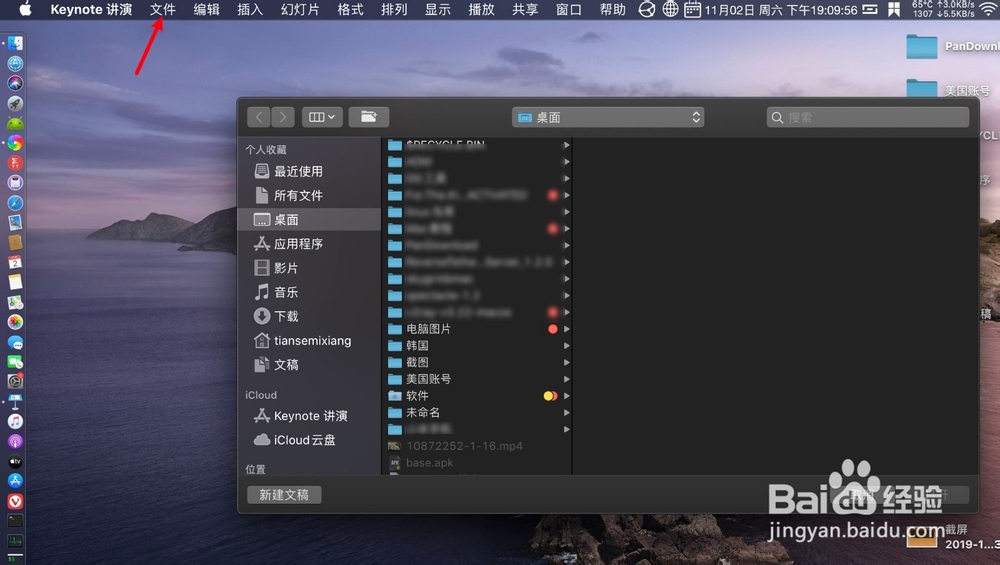Open the 文件 menu in the menu bar

point(163,10)
